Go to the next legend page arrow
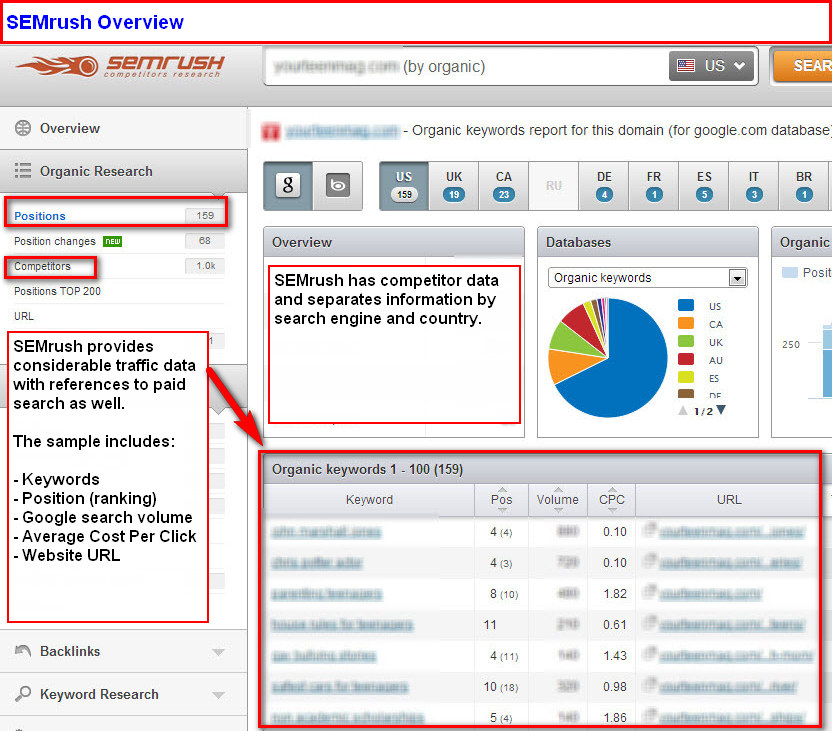The width and height of the screenshot is (832, 731). 721,410
